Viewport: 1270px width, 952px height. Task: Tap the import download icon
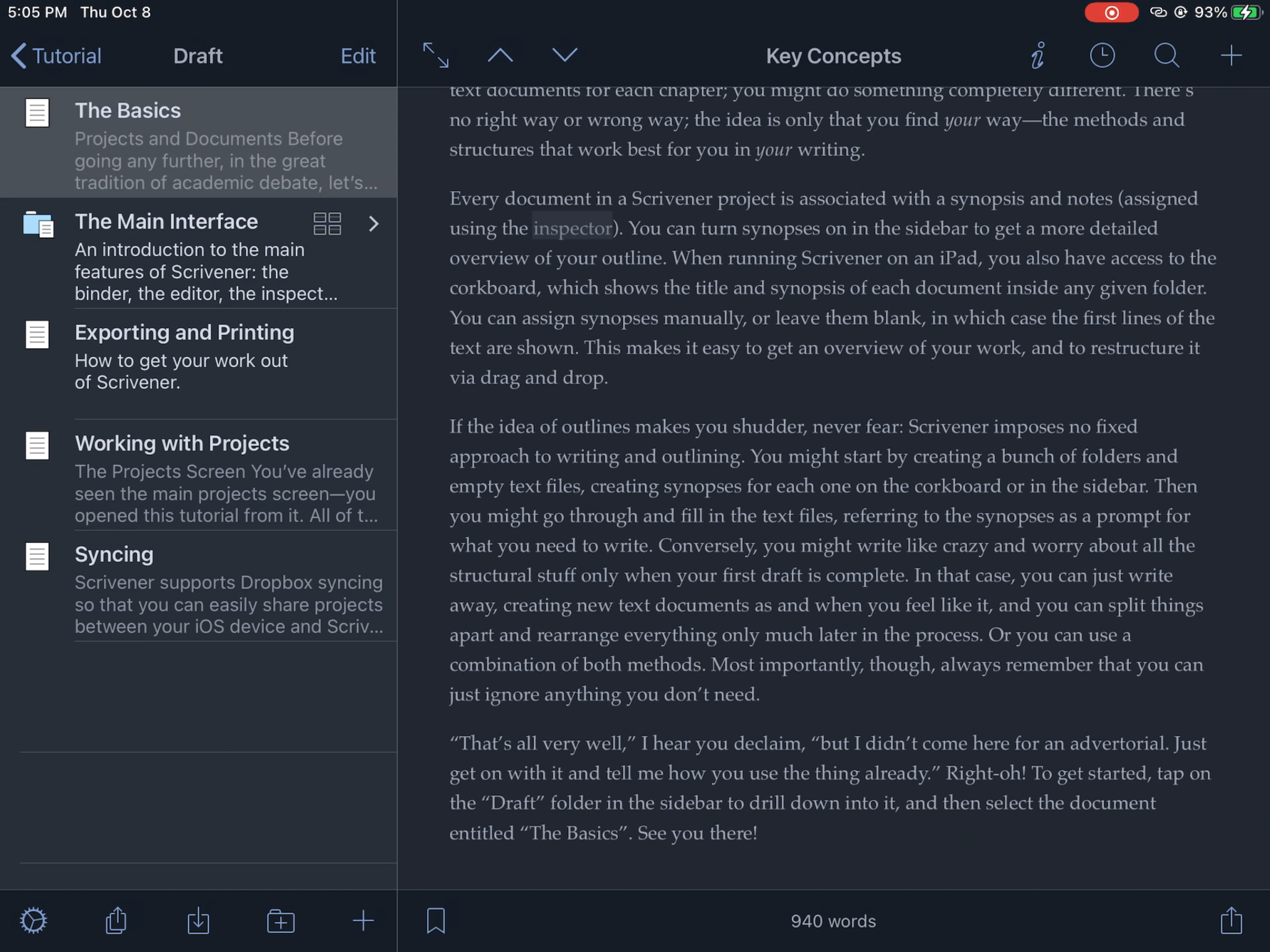pyautogui.click(x=198, y=920)
